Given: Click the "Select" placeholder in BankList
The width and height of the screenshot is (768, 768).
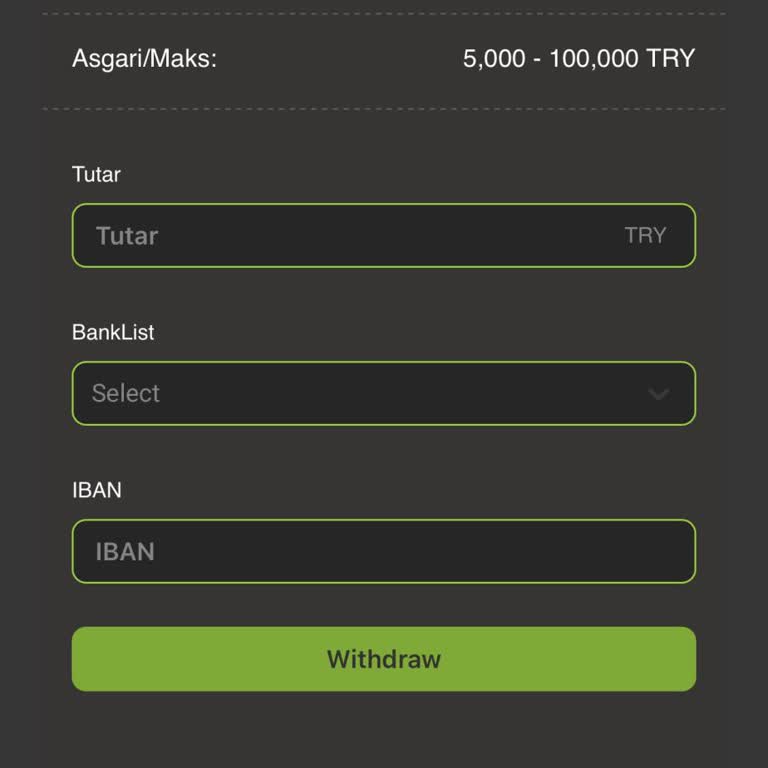Looking at the screenshot, I should coord(126,393).
